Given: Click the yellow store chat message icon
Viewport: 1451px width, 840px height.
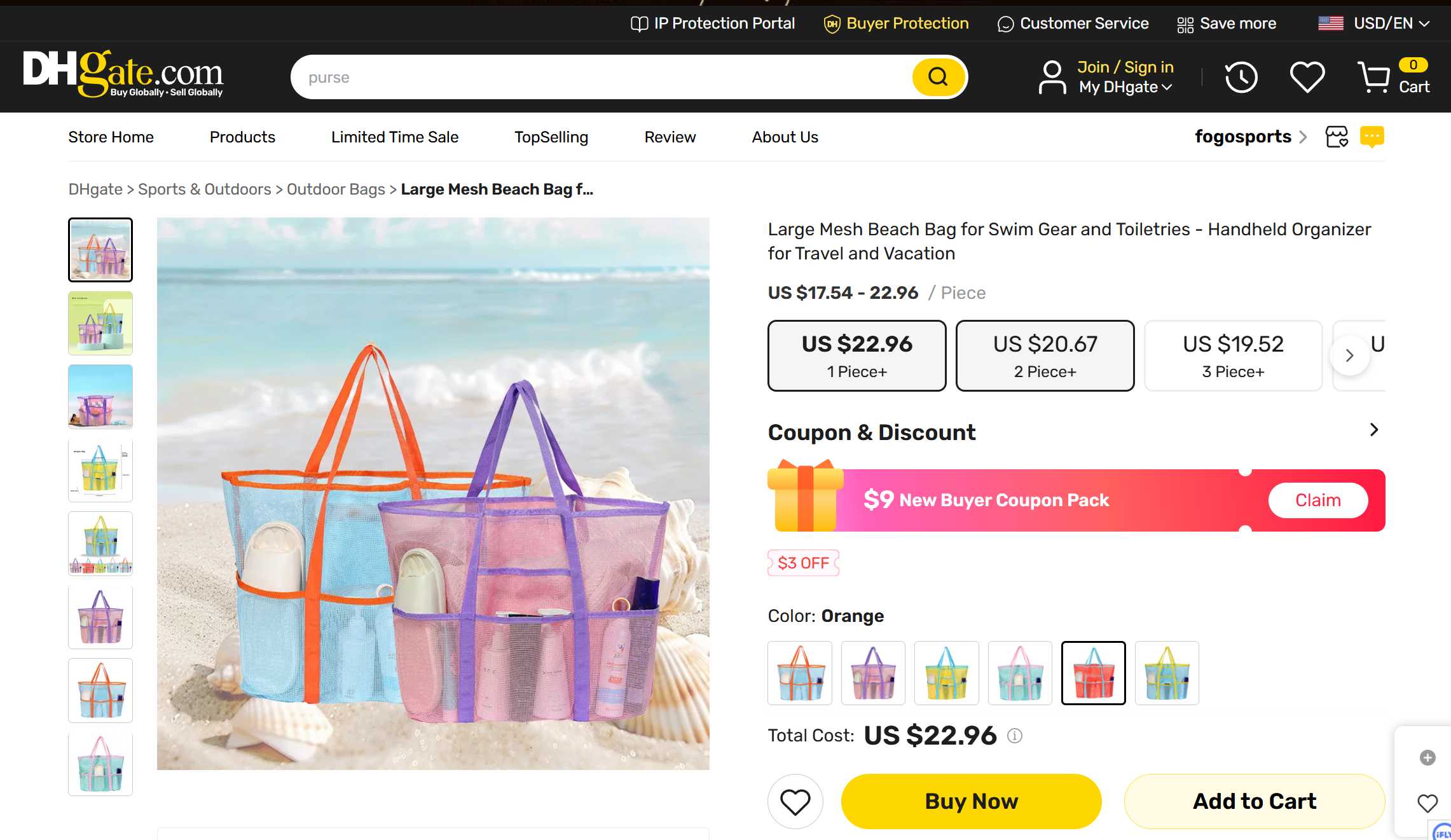Looking at the screenshot, I should 1372,137.
